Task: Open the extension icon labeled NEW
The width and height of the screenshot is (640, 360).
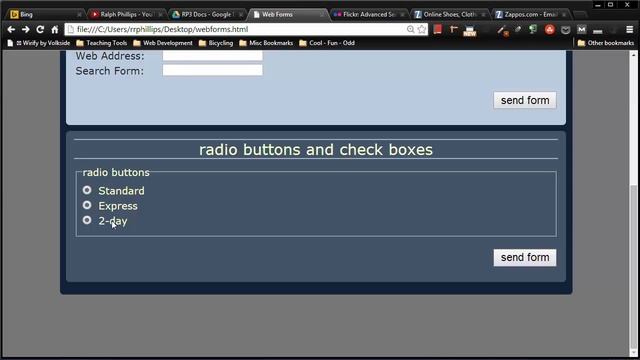Action: tap(470, 31)
